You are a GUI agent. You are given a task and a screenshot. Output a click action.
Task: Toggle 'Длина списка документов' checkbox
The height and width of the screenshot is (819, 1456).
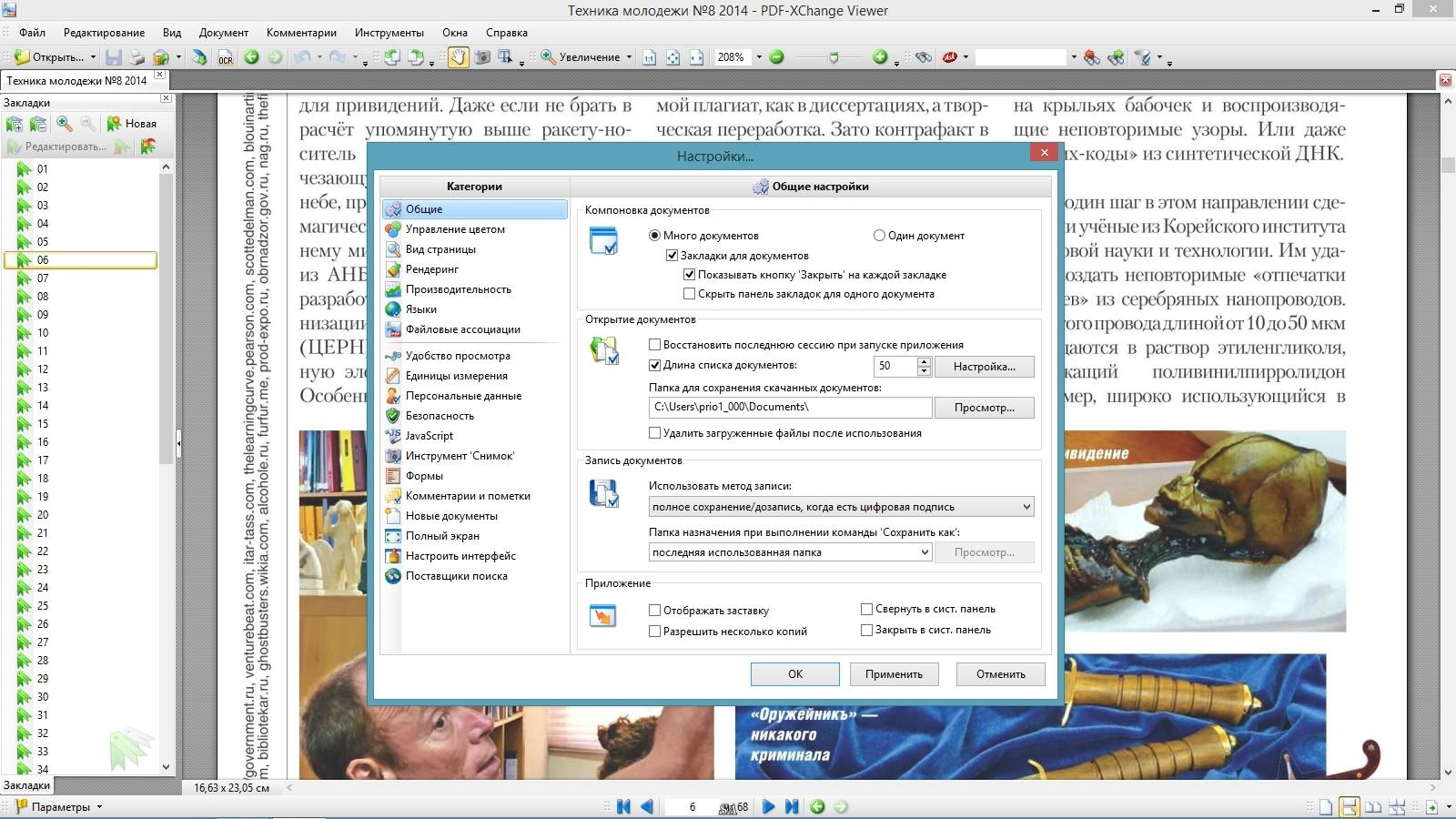(x=654, y=366)
